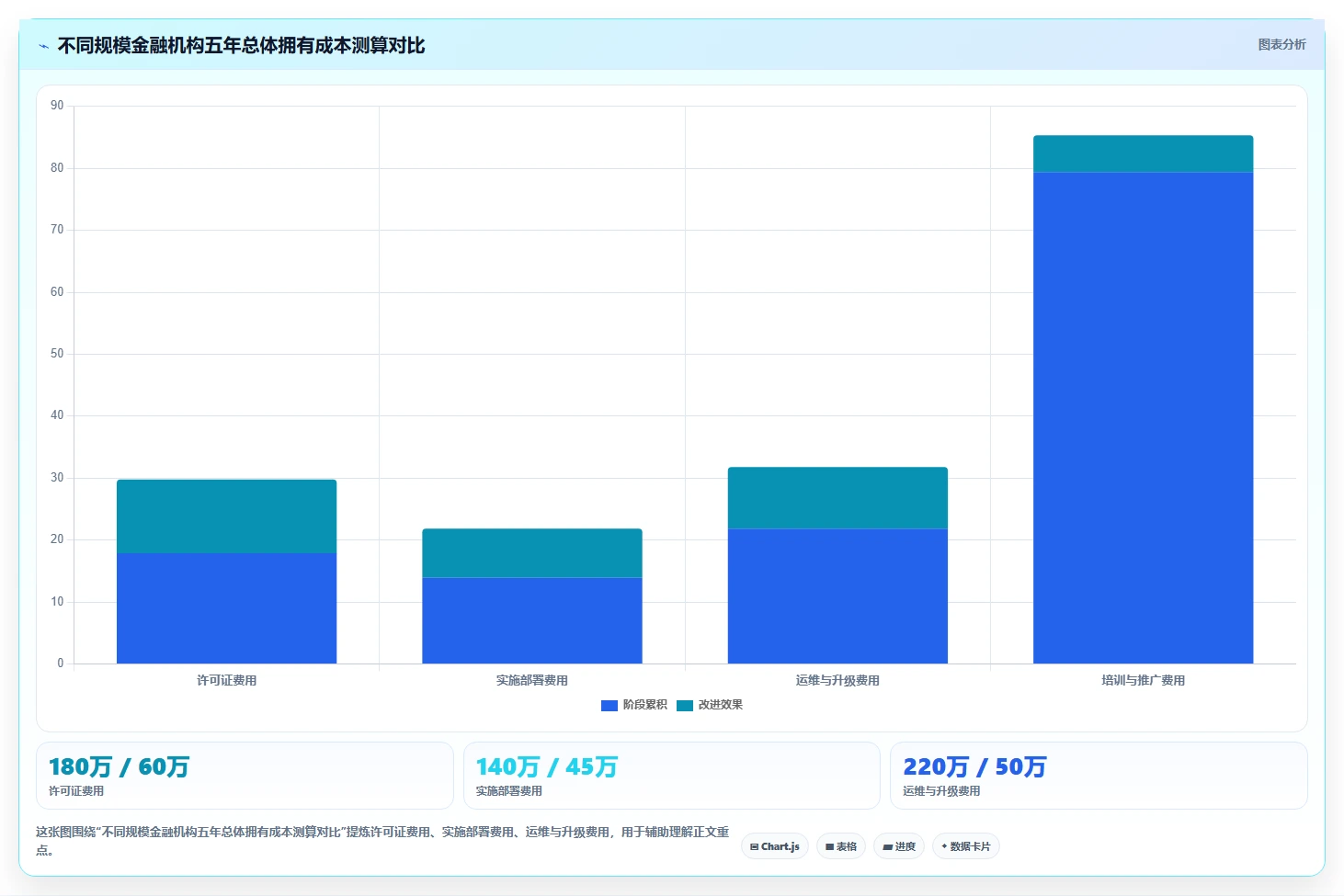The image size is (1344, 896).
Task: Click the 进度 tag
Action: 899,846
